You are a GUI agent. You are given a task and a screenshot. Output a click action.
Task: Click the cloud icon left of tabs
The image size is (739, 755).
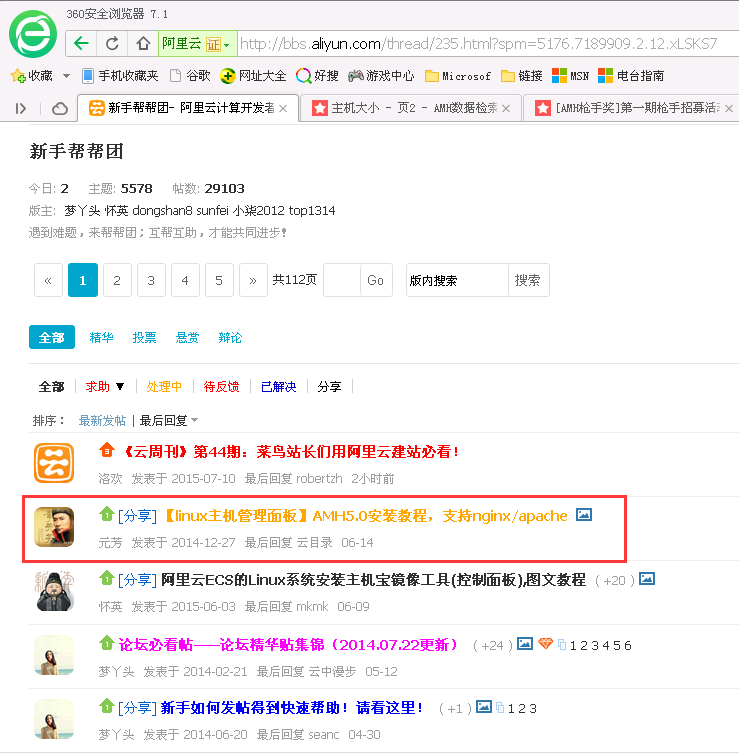tap(60, 108)
